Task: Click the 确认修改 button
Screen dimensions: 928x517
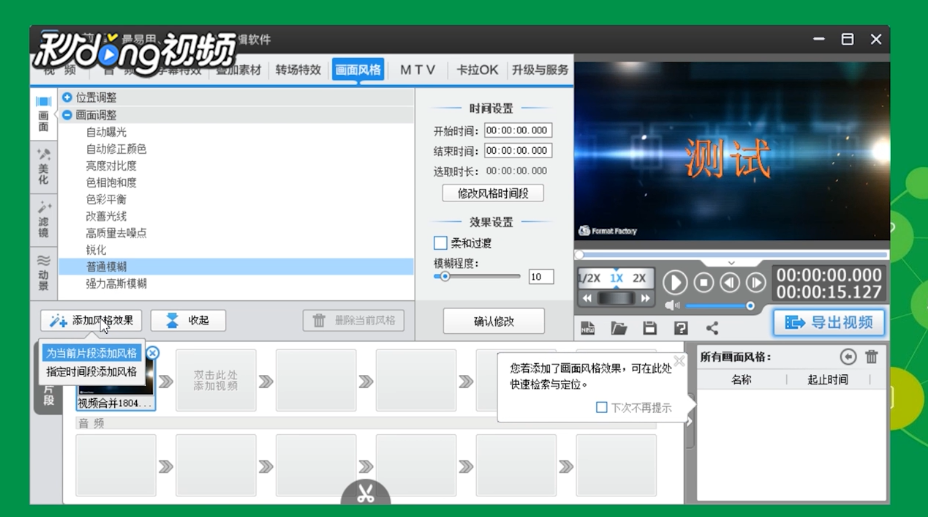Action: pyautogui.click(x=494, y=321)
